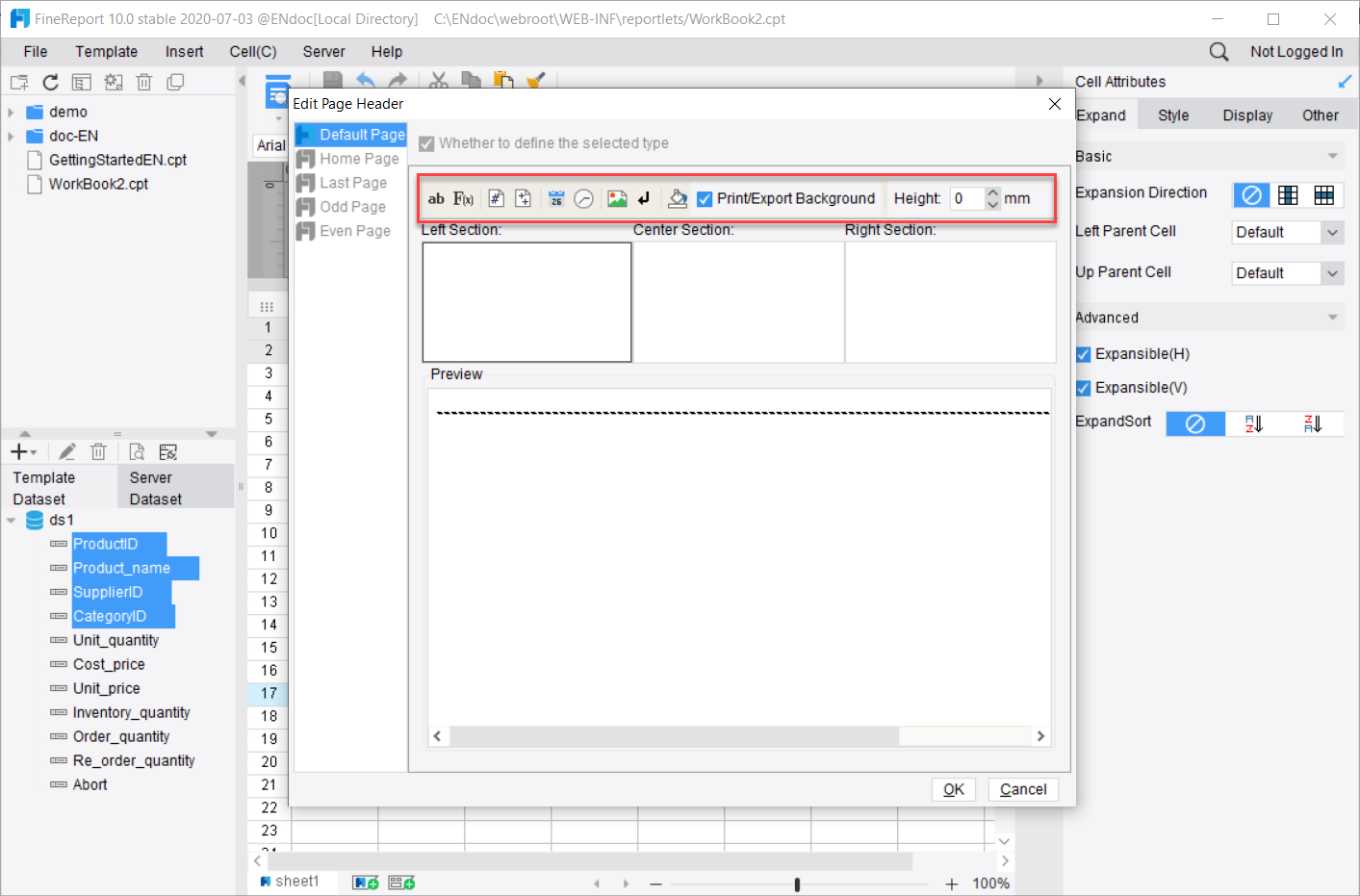Switch to the Style tab in Cell Attributes
1360x896 pixels.
[1173, 115]
